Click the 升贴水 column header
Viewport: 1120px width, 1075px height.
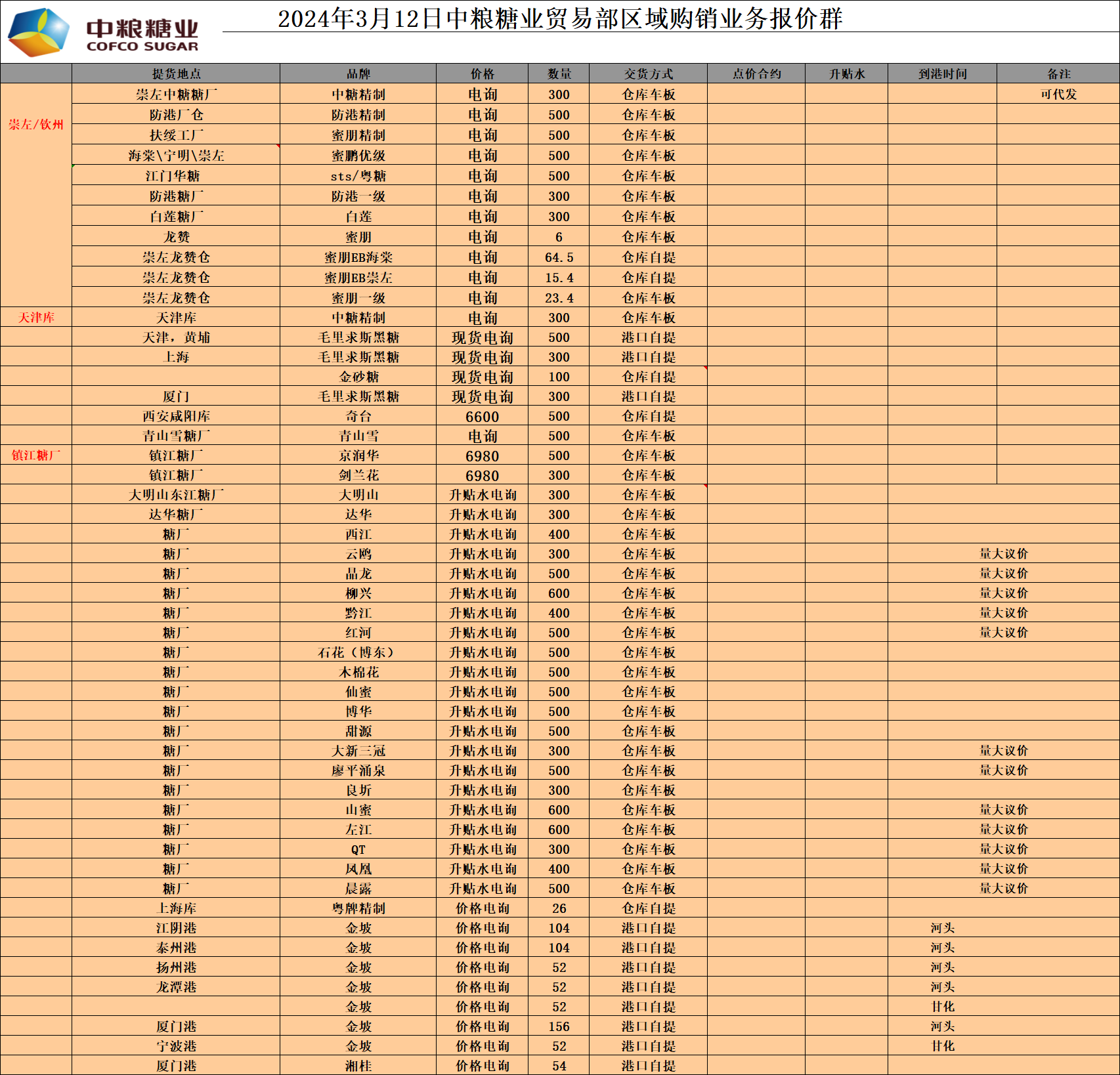tap(846, 74)
